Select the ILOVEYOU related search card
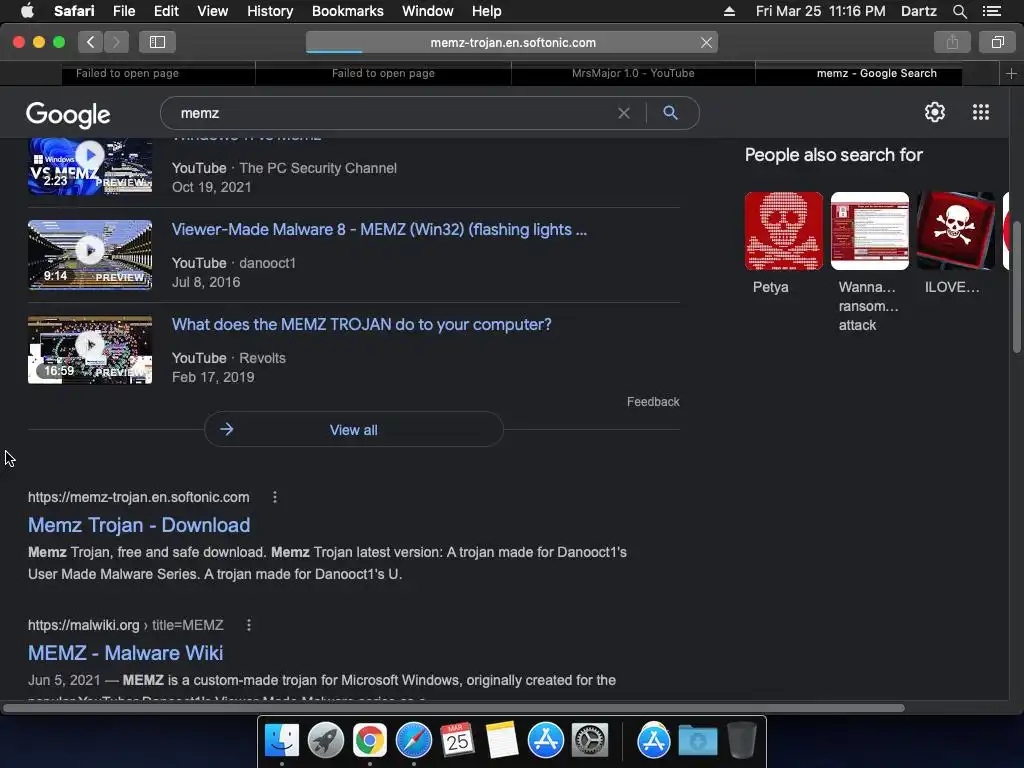The image size is (1024, 768). coord(955,244)
